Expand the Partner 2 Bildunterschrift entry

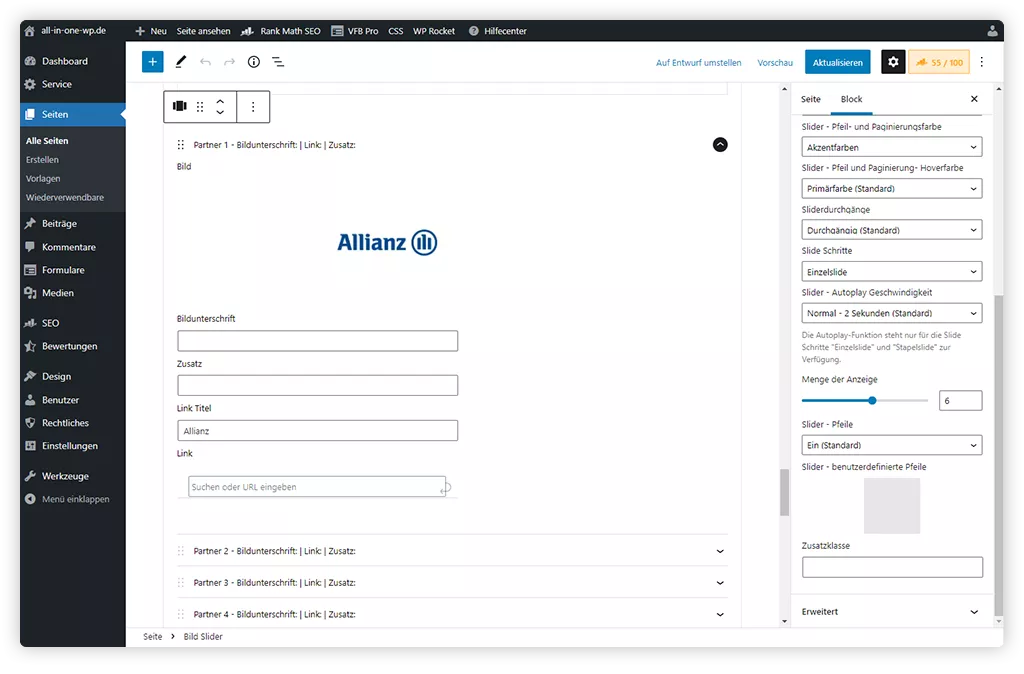(719, 550)
